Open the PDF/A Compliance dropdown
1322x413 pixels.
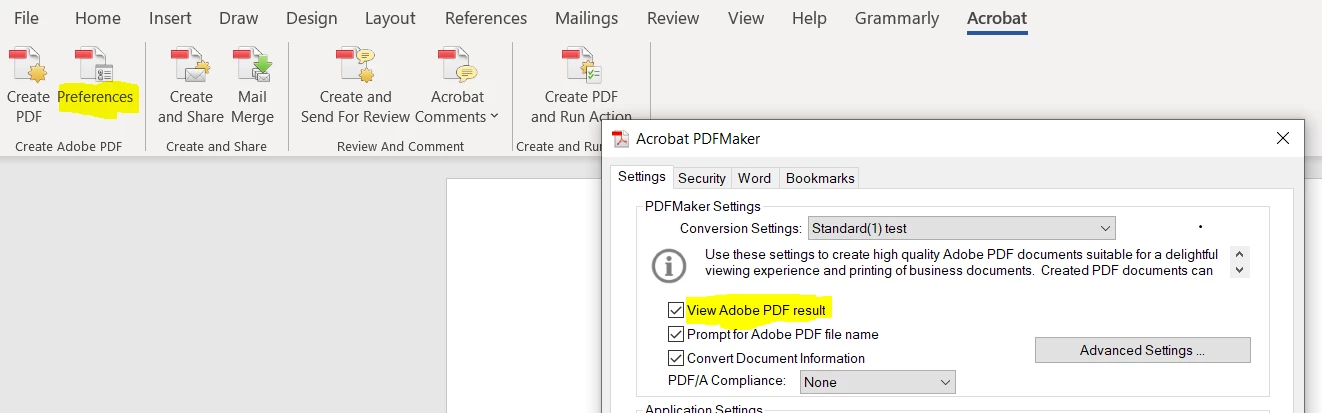coord(877,382)
